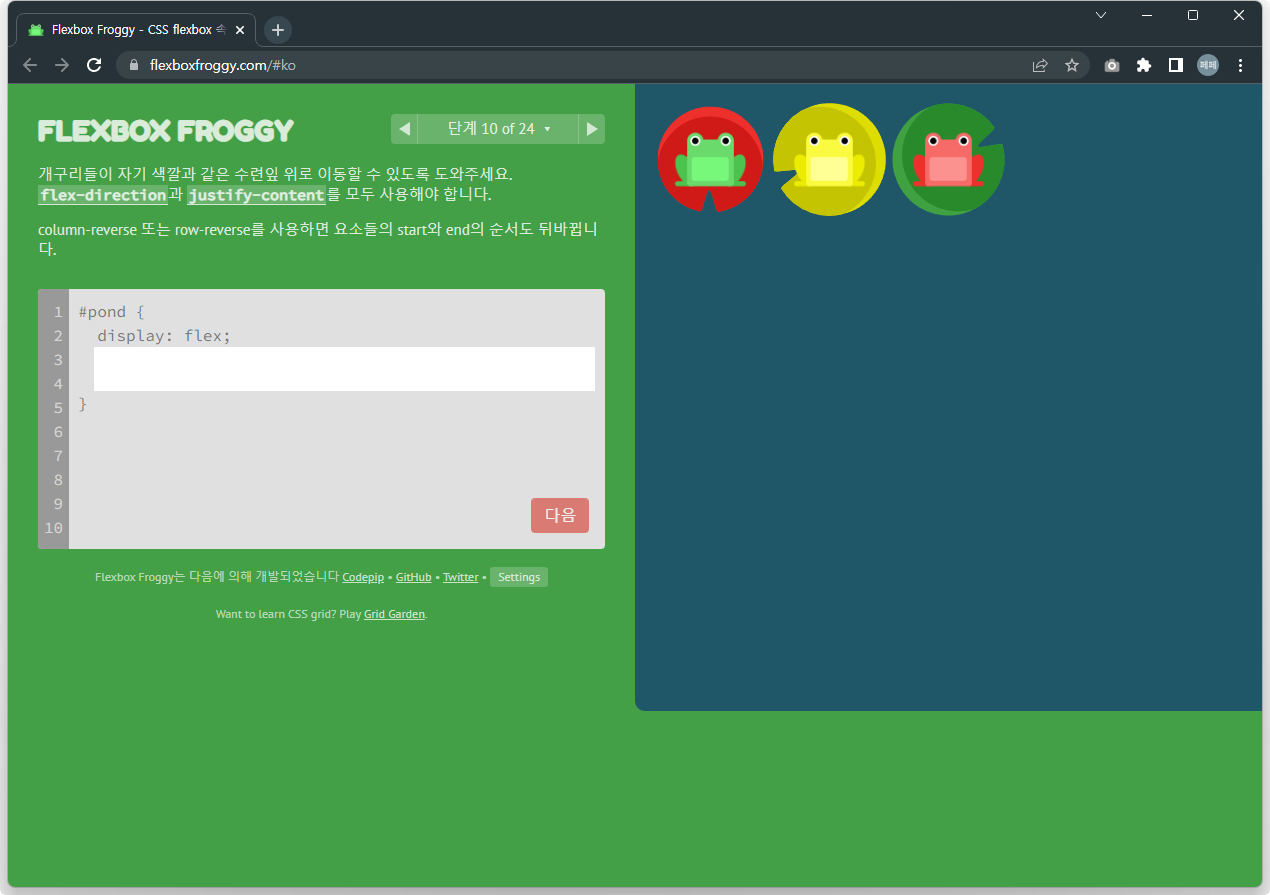Viewport: 1270px width, 895px height.
Task: Minimize the browser window
Action: click(1147, 15)
